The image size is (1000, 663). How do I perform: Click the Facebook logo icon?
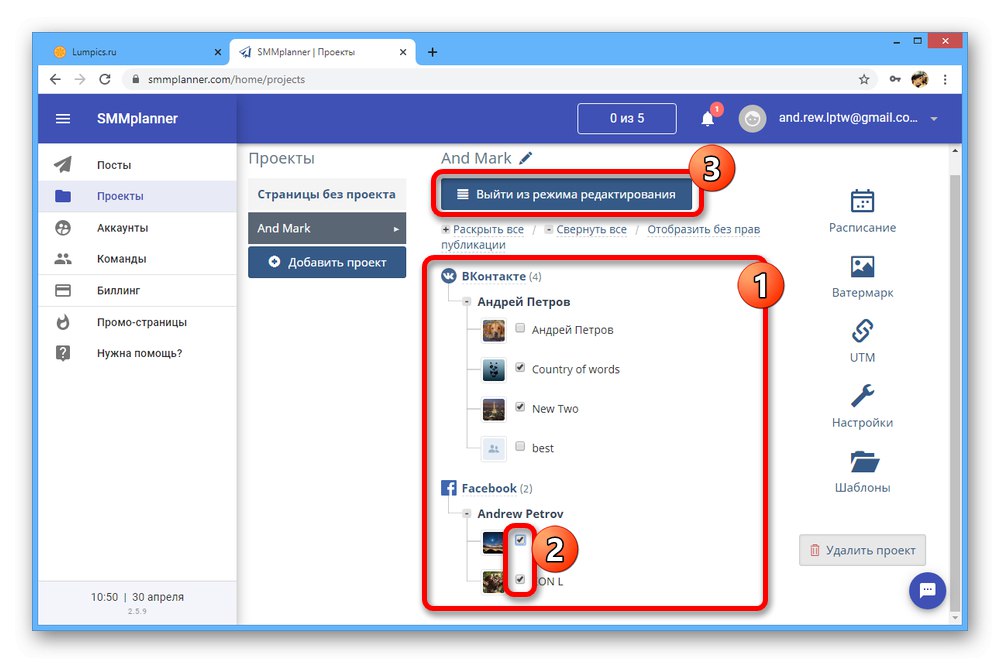pyautogui.click(x=449, y=488)
